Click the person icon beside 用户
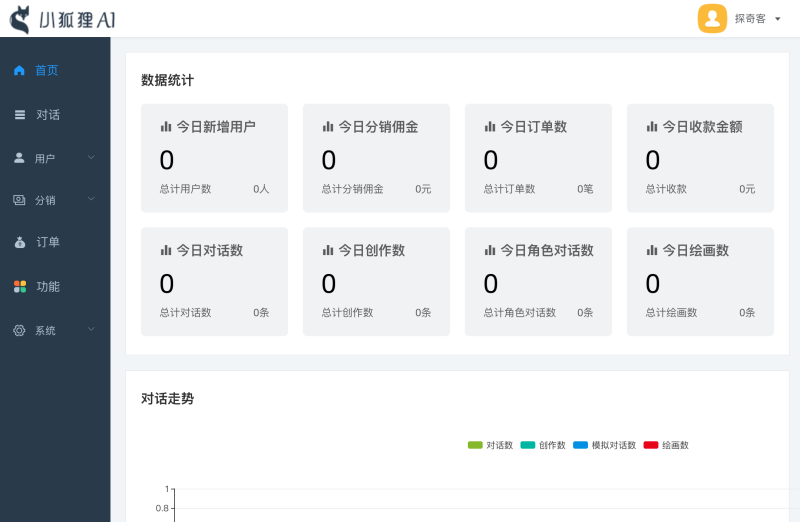800x522 pixels. pyautogui.click(x=19, y=158)
